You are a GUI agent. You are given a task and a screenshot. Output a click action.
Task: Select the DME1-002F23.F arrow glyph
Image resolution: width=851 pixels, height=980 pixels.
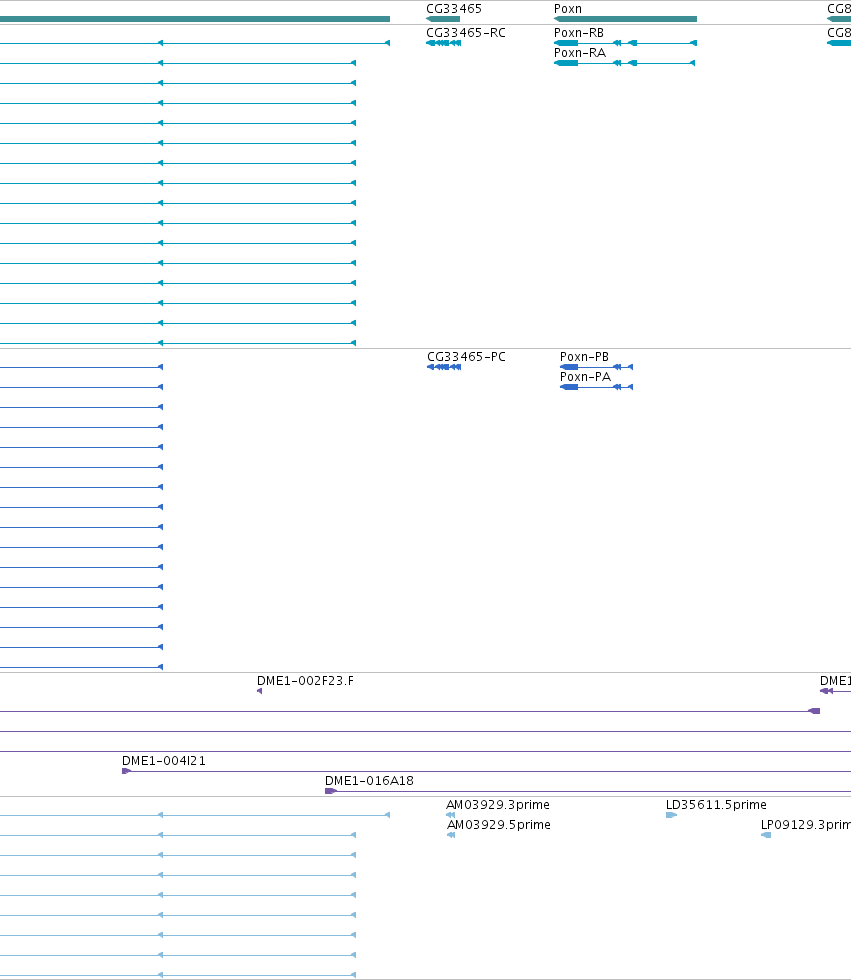coord(259,691)
